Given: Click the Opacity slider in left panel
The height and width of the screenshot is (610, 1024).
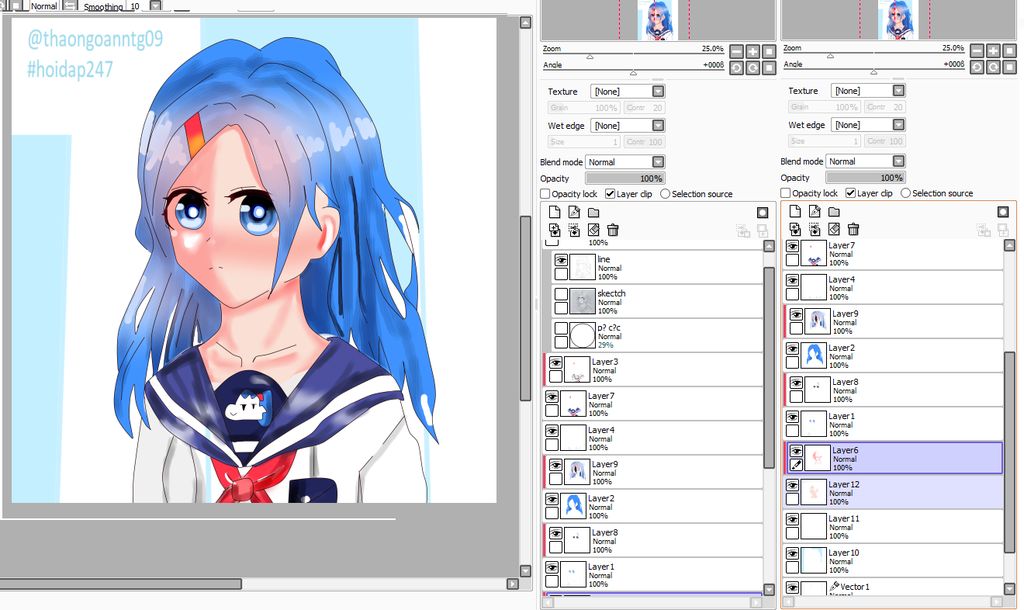Looking at the screenshot, I should (x=625, y=178).
